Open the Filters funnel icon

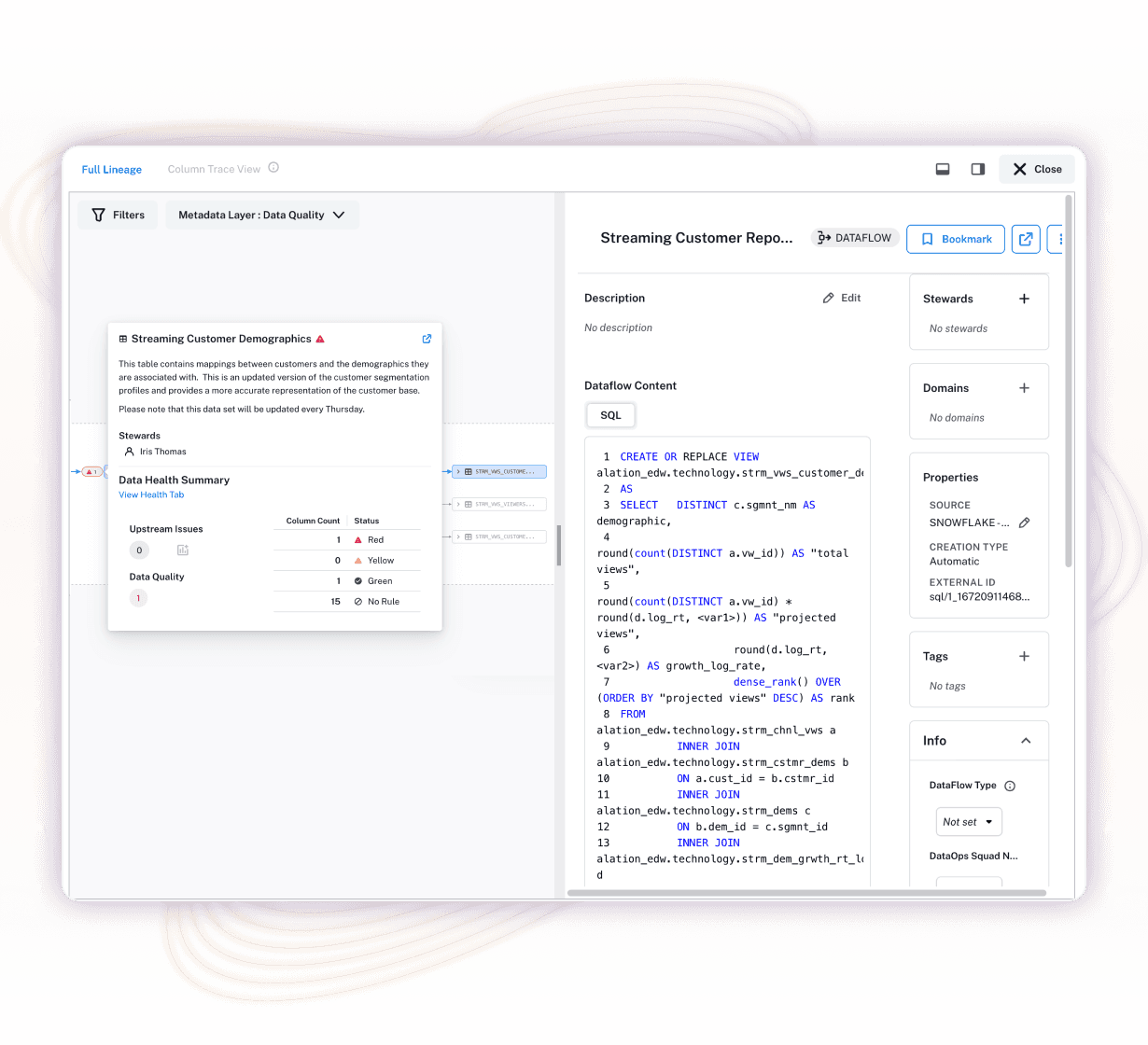click(x=99, y=215)
